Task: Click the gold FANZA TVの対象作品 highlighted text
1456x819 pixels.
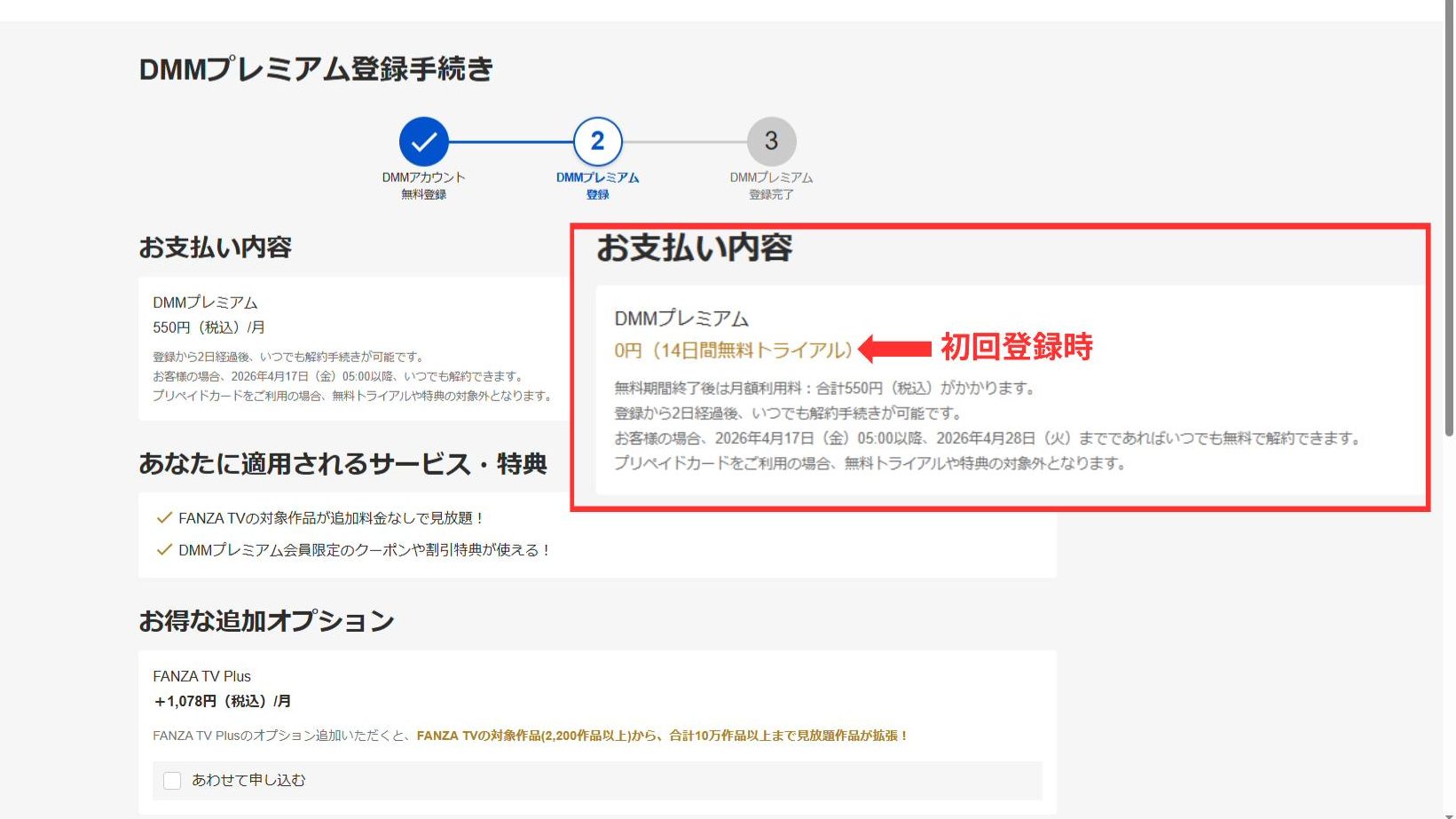Action: point(662,736)
